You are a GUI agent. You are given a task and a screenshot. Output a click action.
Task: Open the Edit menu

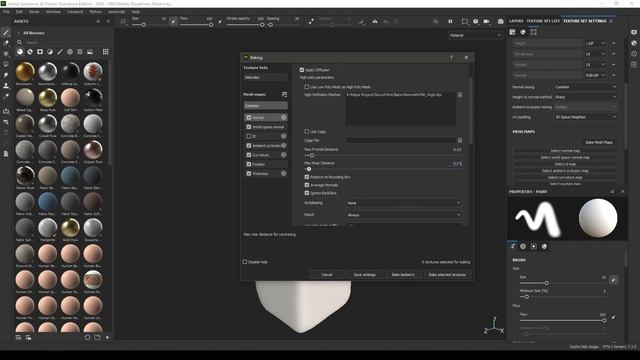[x=19, y=12]
